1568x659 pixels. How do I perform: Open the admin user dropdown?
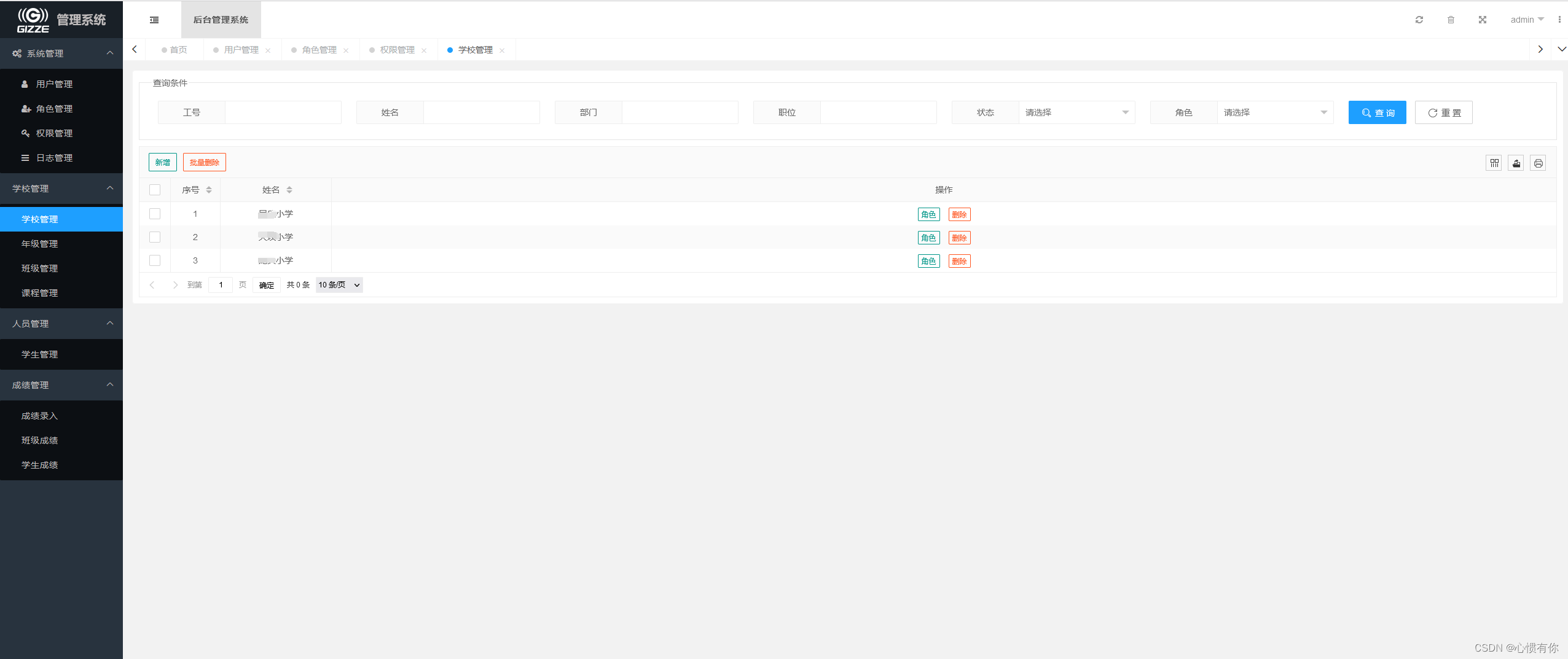1527,20
